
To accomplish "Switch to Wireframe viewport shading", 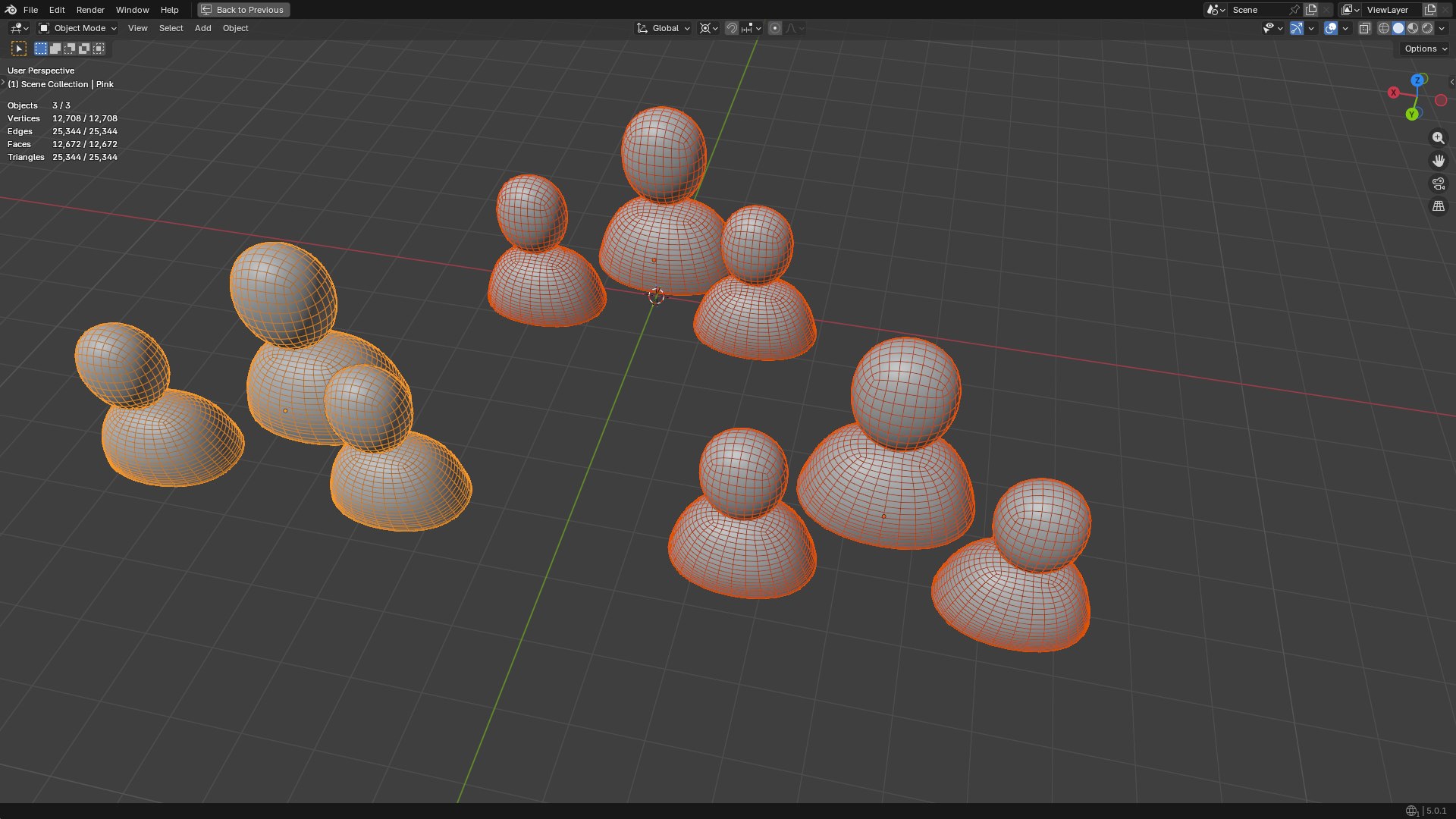I will [x=1384, y=28].
